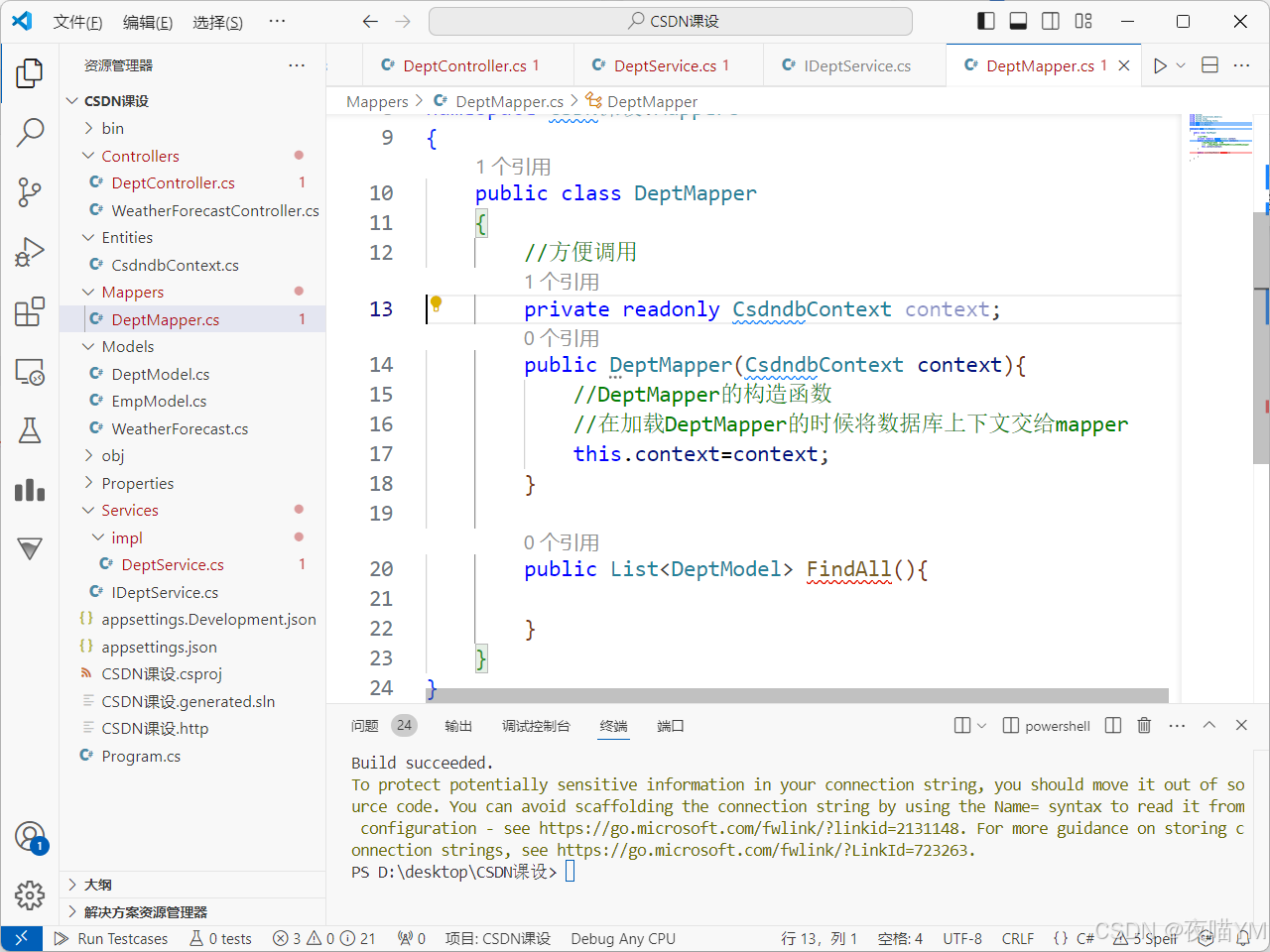
Task: Open Run and Debug view
Action: click(30, 252)
